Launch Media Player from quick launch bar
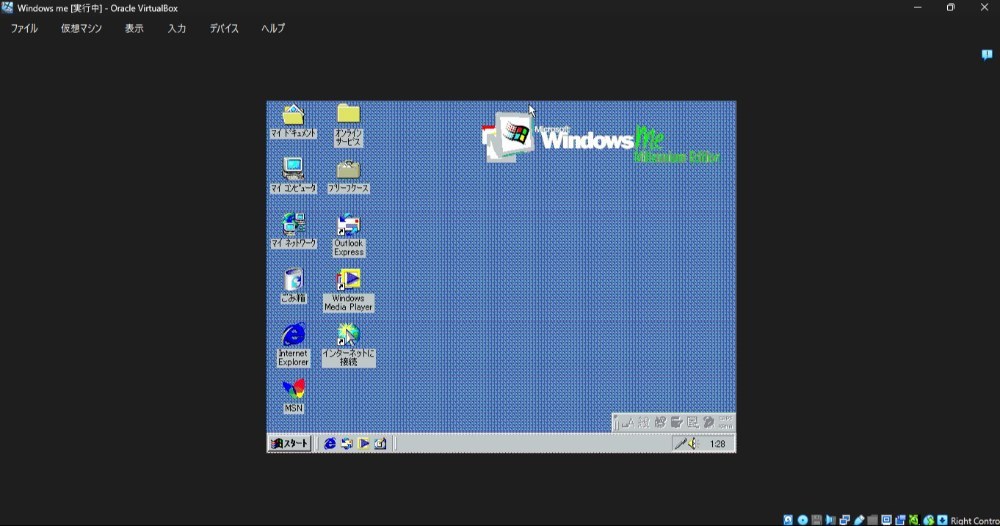Image resolution: width=1000 pixels, height=526 pixels. [x=364, y=443]
